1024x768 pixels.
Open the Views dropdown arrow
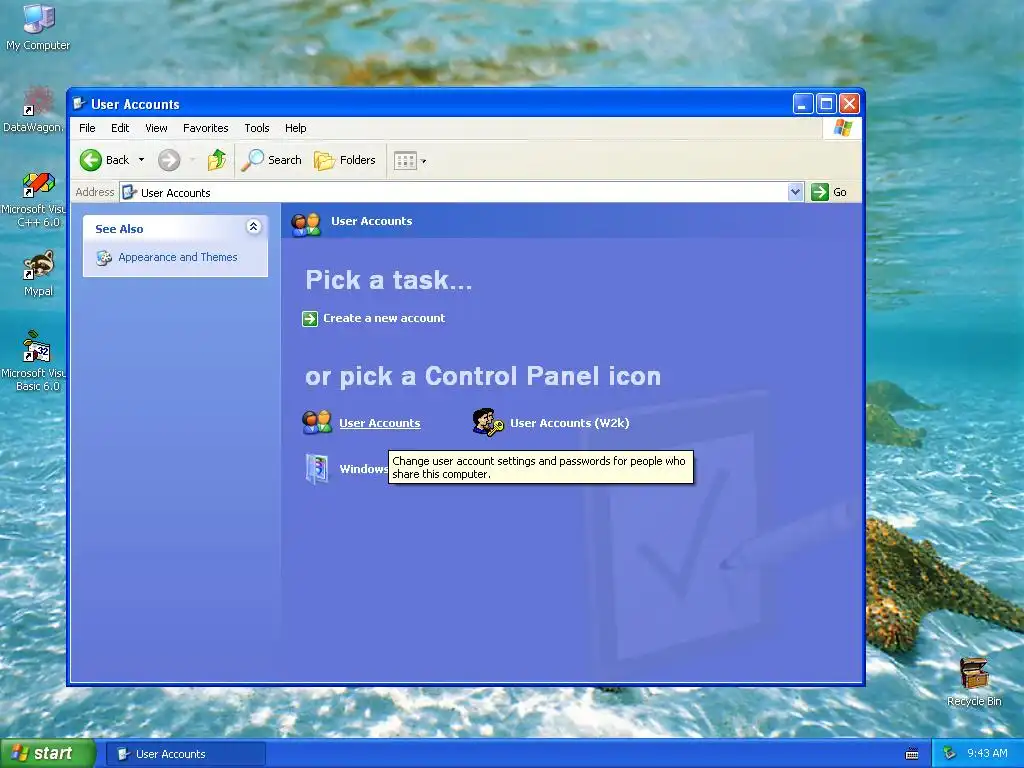click(424, 161)
